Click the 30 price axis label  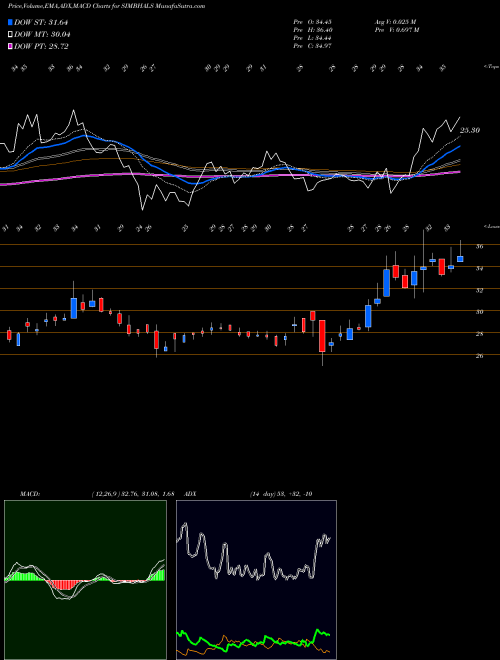[479, 312]
